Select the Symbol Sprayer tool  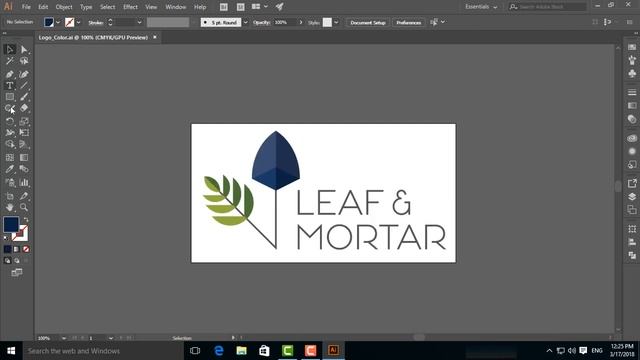point(10,182)
